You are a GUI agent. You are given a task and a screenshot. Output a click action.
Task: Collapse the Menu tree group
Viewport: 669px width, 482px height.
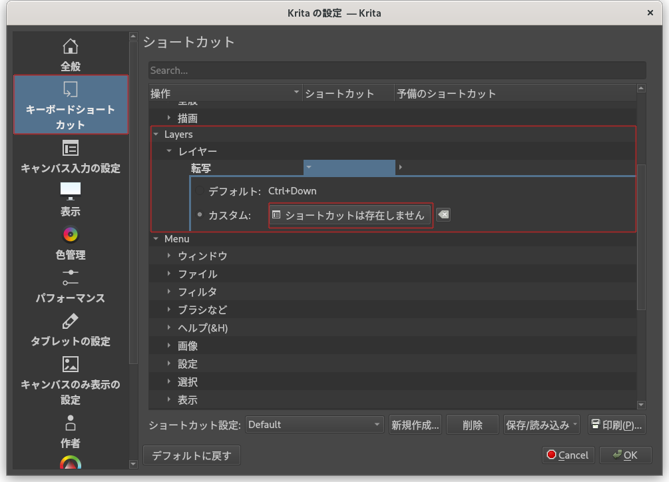click(156, 239)
